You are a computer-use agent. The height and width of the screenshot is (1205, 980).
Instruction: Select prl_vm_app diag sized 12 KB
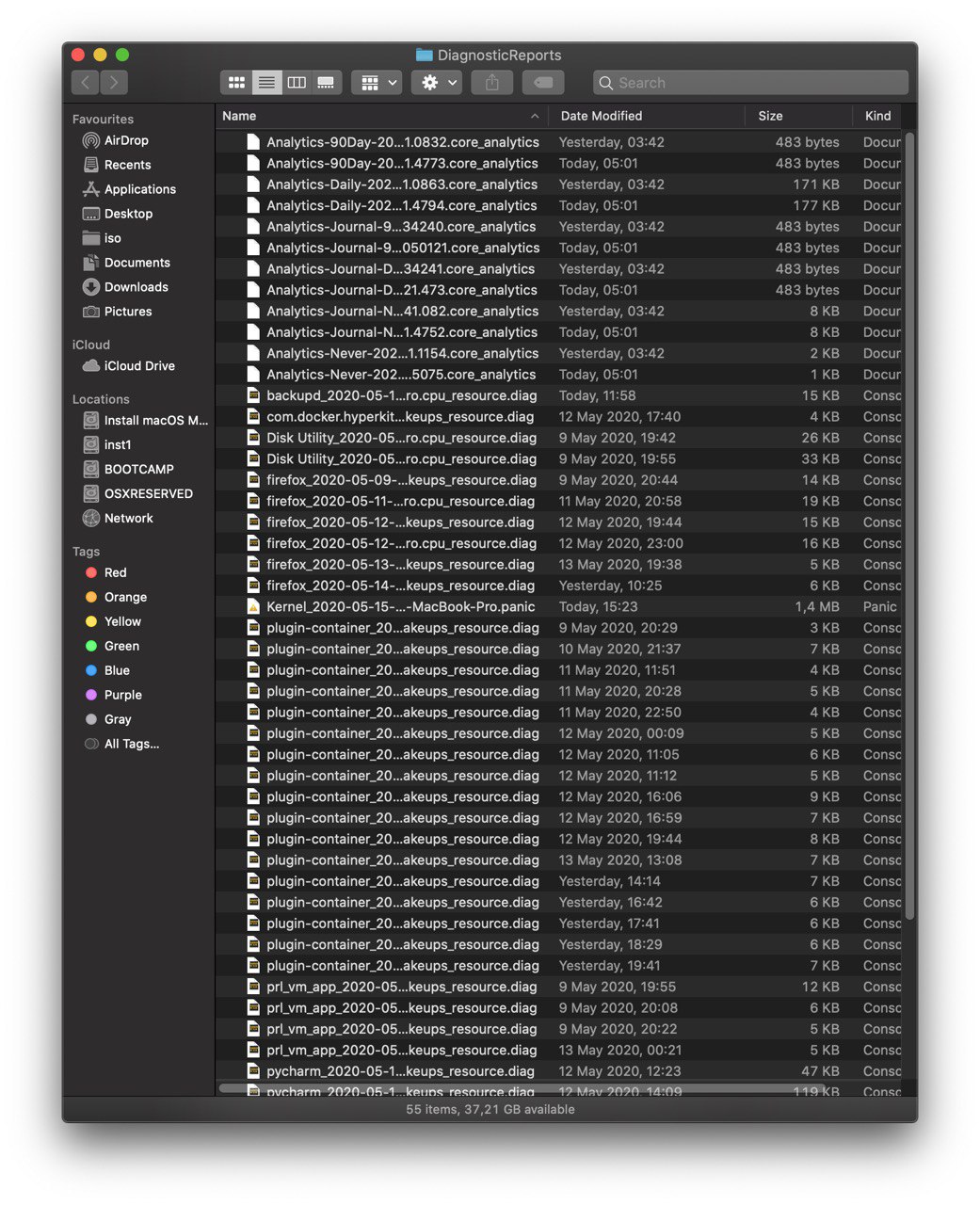tap(559, 988)
